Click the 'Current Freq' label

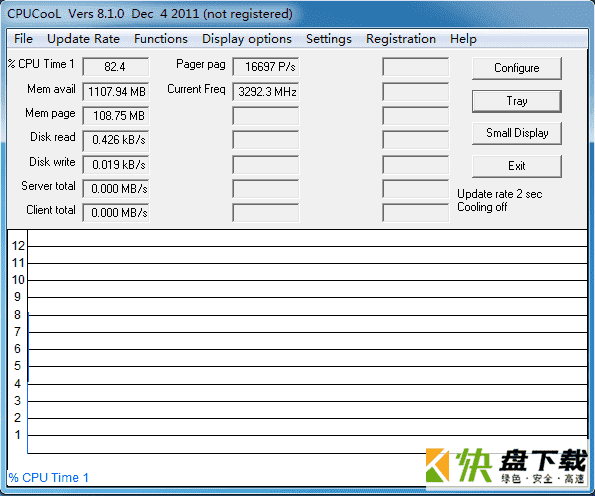coord(196,89)
